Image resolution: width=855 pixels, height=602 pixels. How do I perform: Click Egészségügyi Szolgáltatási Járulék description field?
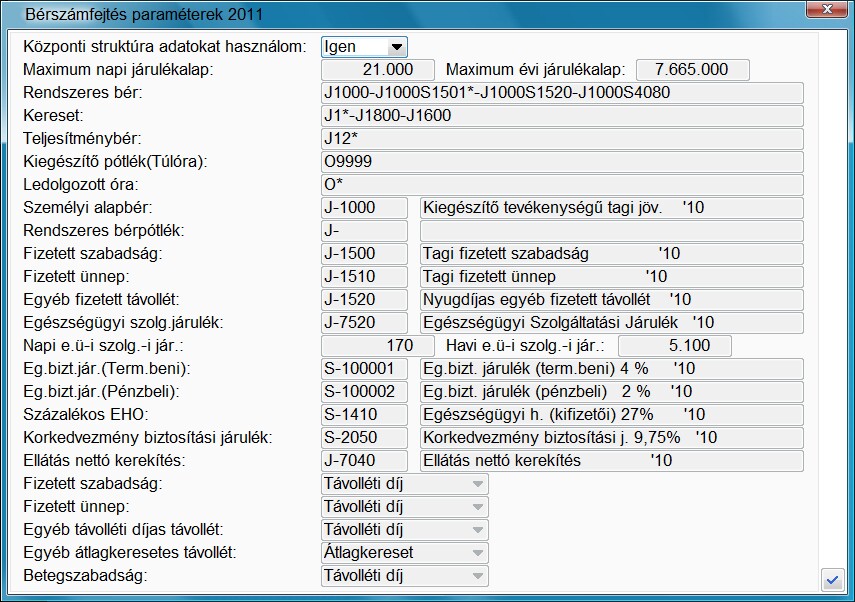[x=612, y=322]
